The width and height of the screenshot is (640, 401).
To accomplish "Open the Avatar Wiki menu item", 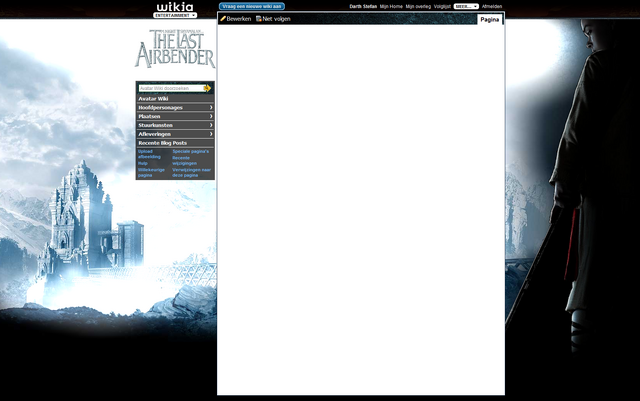I will point(175,98).
